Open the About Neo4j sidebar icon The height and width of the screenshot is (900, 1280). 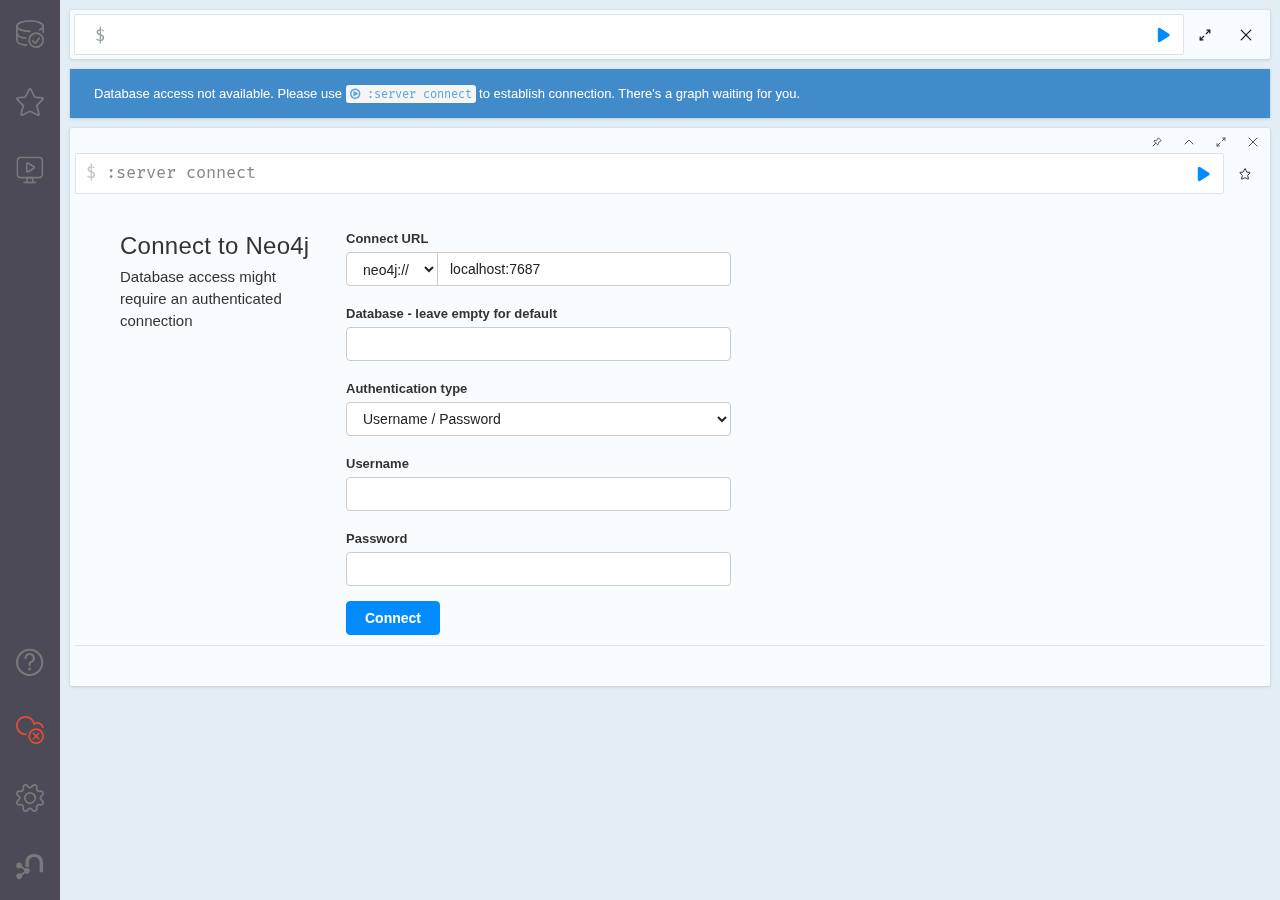coord(30,866)
